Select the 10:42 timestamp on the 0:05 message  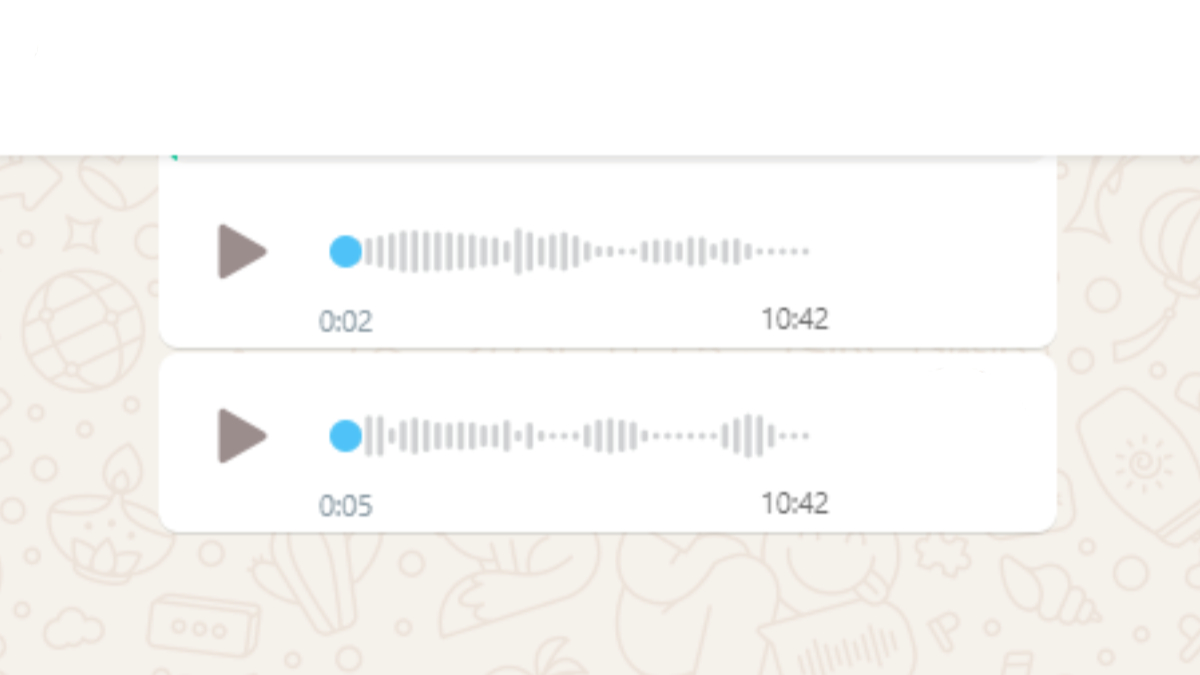(x=795, y=502)
